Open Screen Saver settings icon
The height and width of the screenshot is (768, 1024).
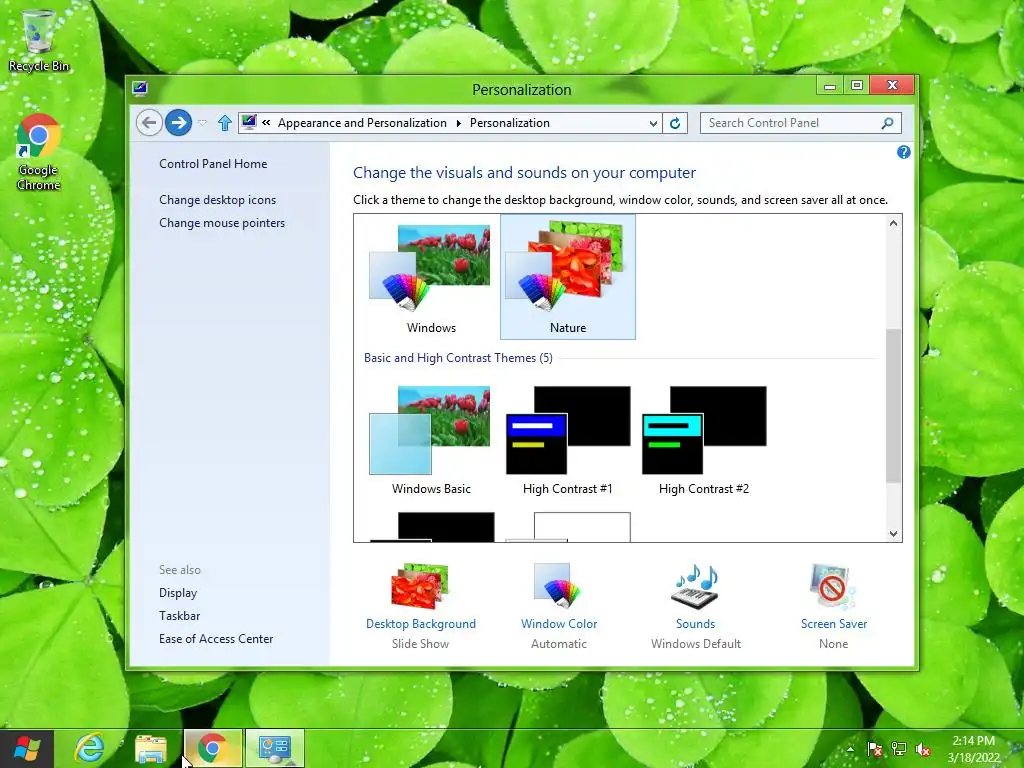(x=833, y=586)
